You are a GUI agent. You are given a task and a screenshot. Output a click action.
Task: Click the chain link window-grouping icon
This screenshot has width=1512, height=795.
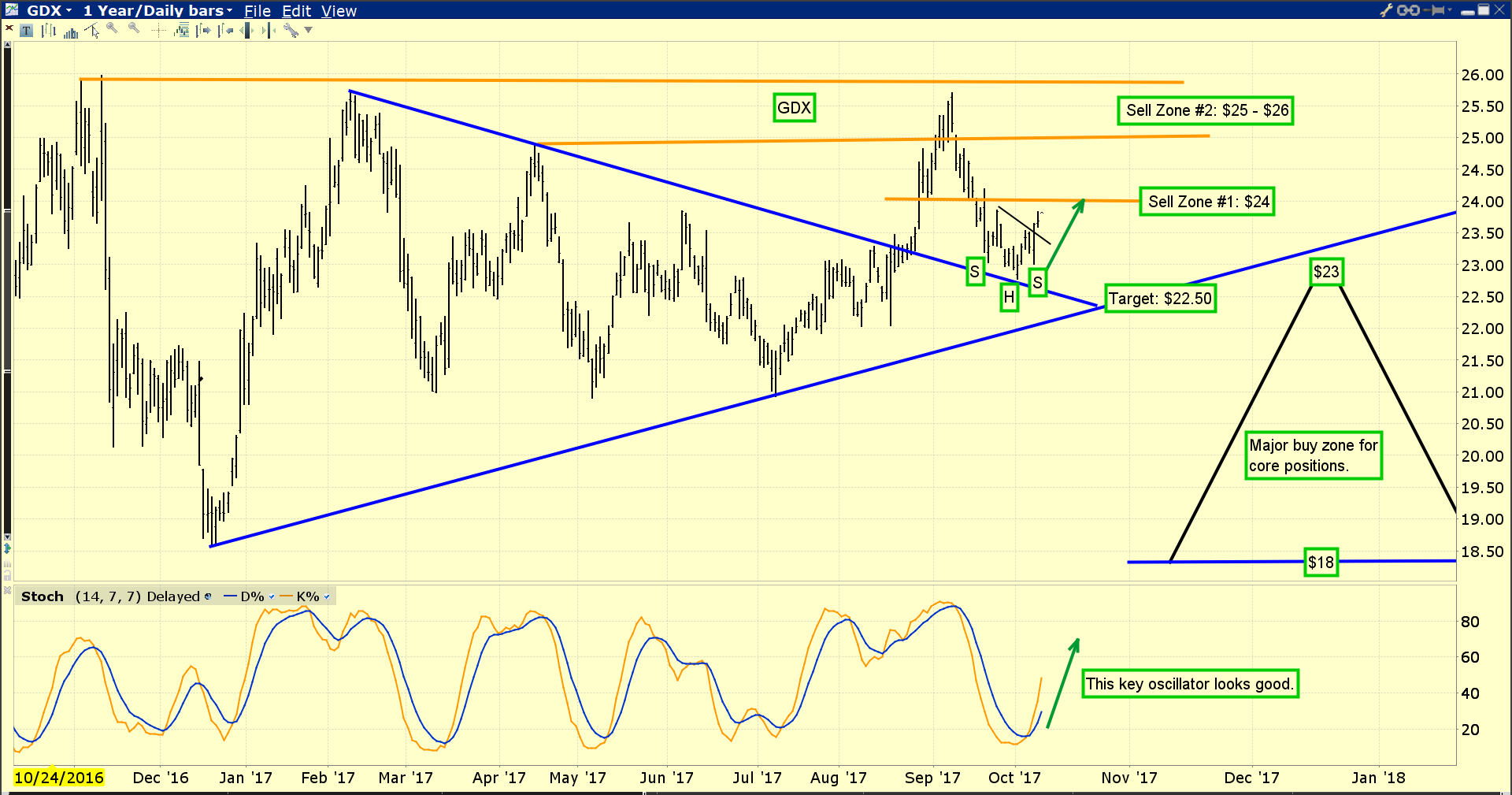coord(1408,10)
